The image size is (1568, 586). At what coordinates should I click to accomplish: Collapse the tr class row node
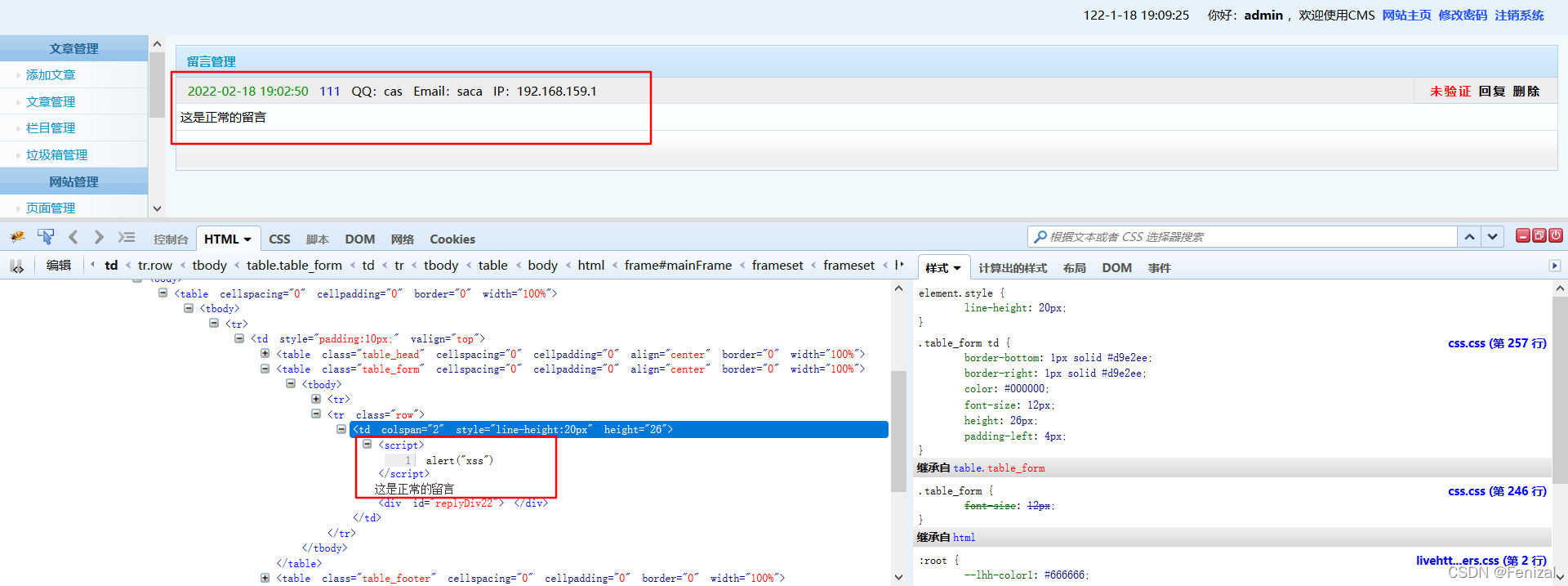(316, 414)
